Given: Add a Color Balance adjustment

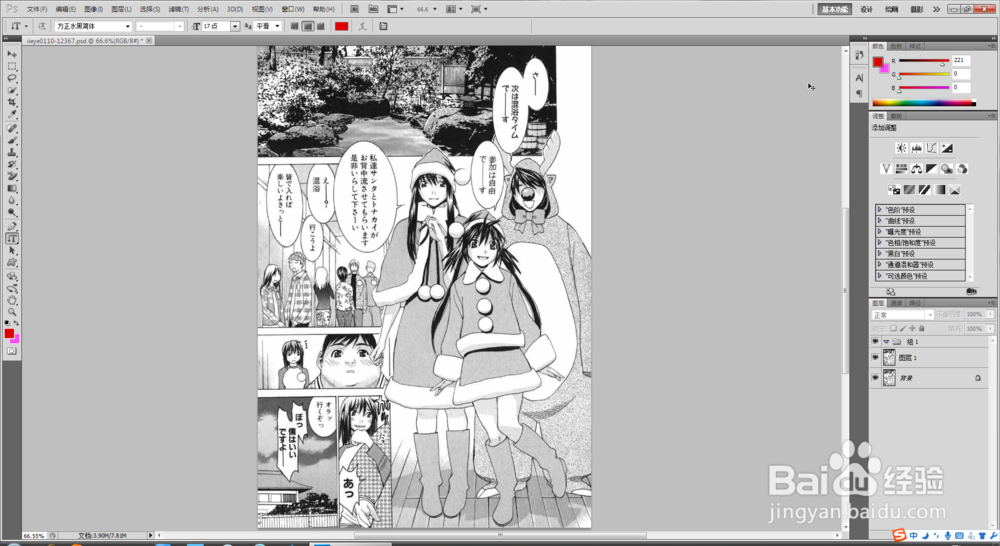Looking at the screenshot, I should pos(916,169).
